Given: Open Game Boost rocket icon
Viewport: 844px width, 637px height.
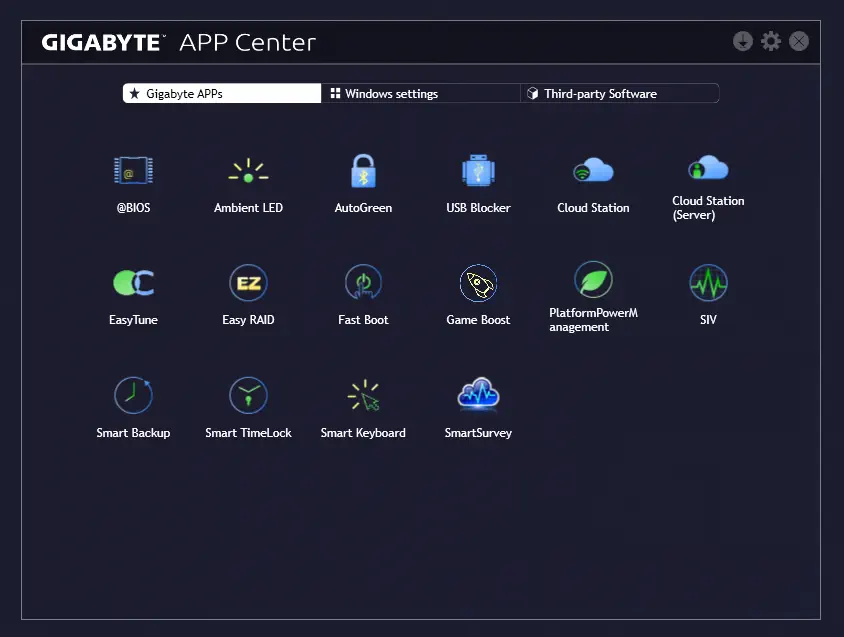Looking at the screenshot, I should 478,283.
